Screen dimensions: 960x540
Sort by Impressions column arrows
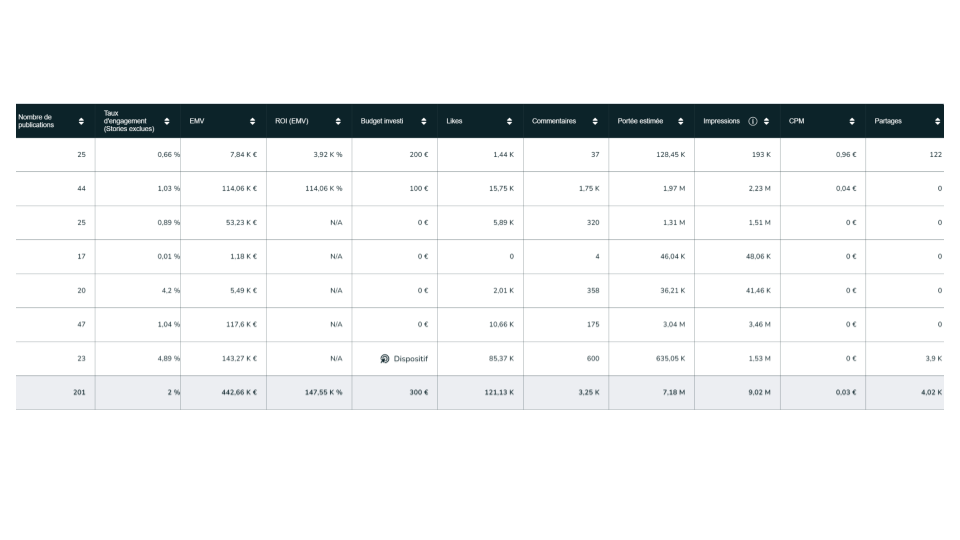(x=767, y=121)
